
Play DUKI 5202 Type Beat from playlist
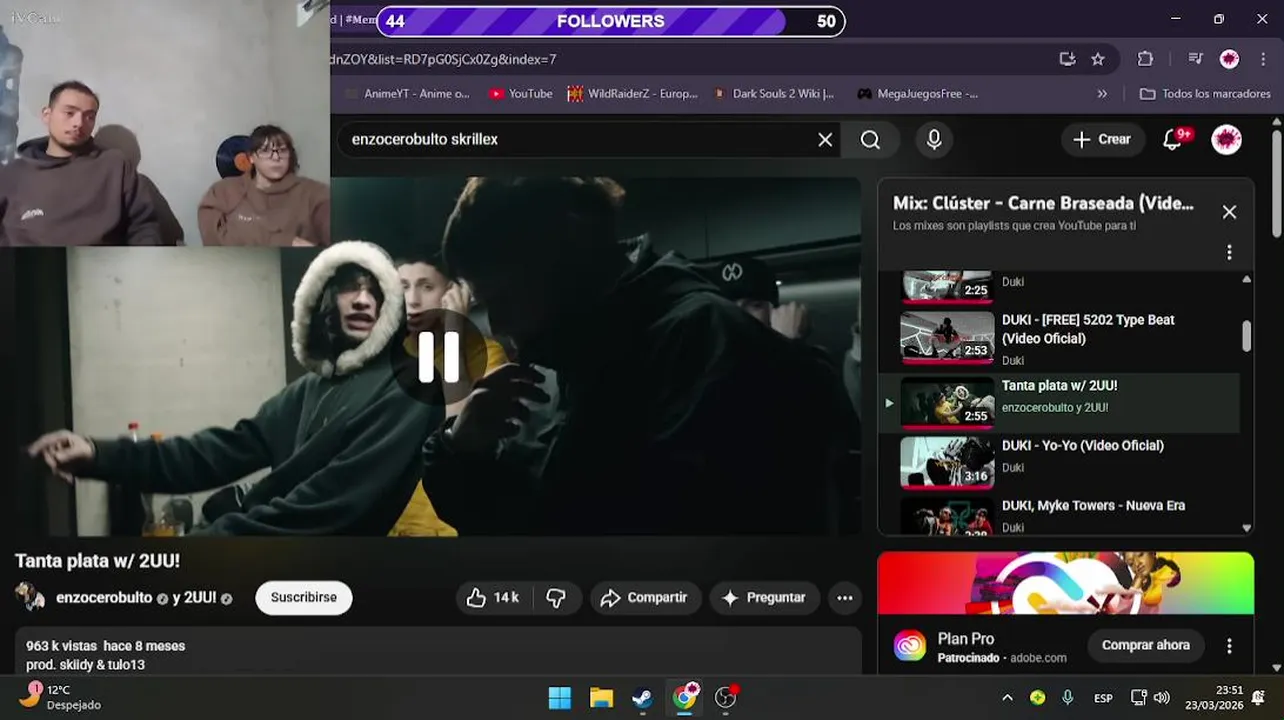point(1060,339)
